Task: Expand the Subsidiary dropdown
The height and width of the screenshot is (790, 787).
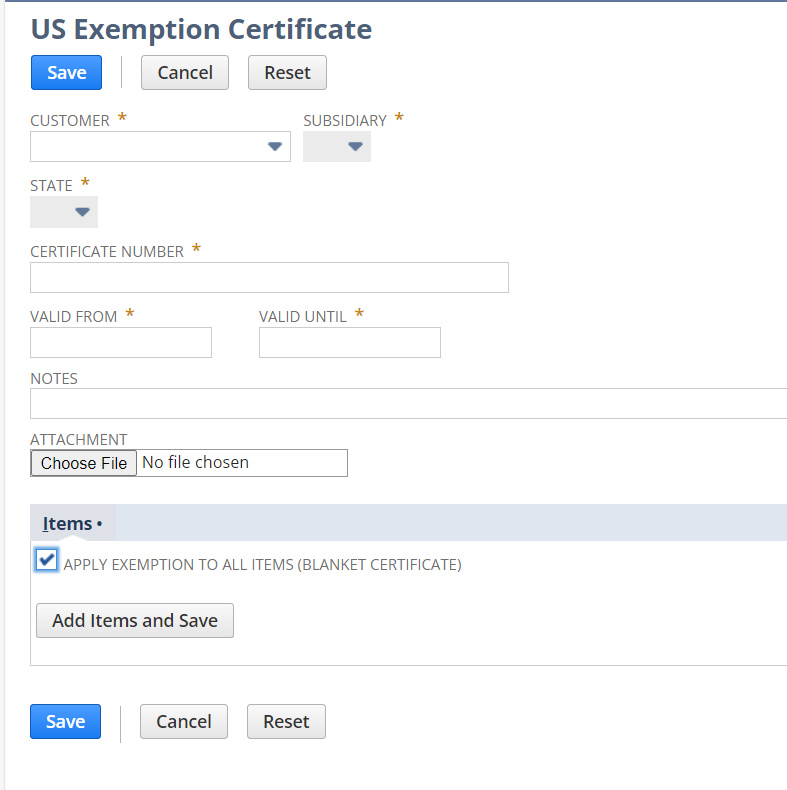Action: tap(337, 147)
